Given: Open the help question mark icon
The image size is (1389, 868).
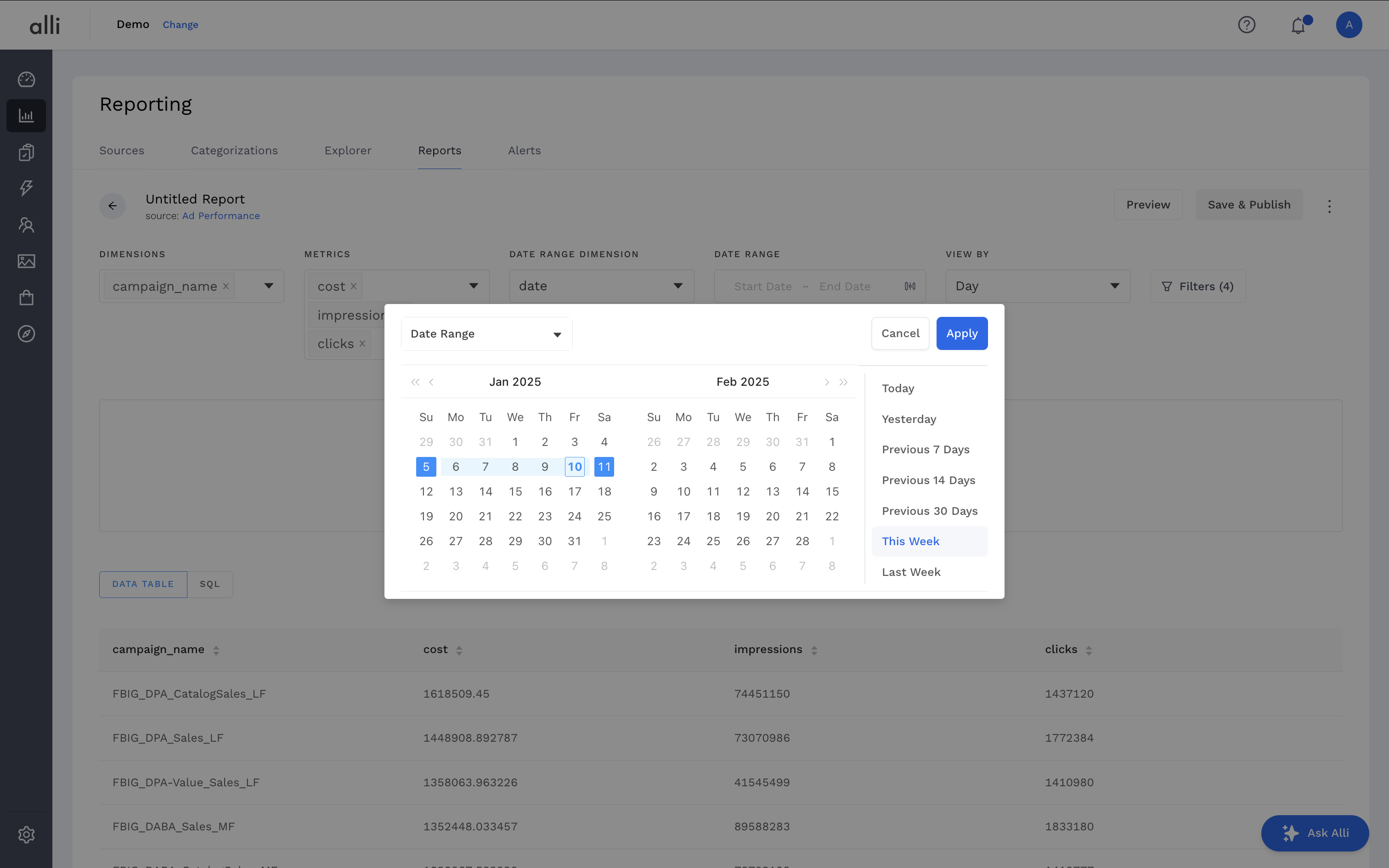Looking at the screenshot, I should [x=1247, y=25].
